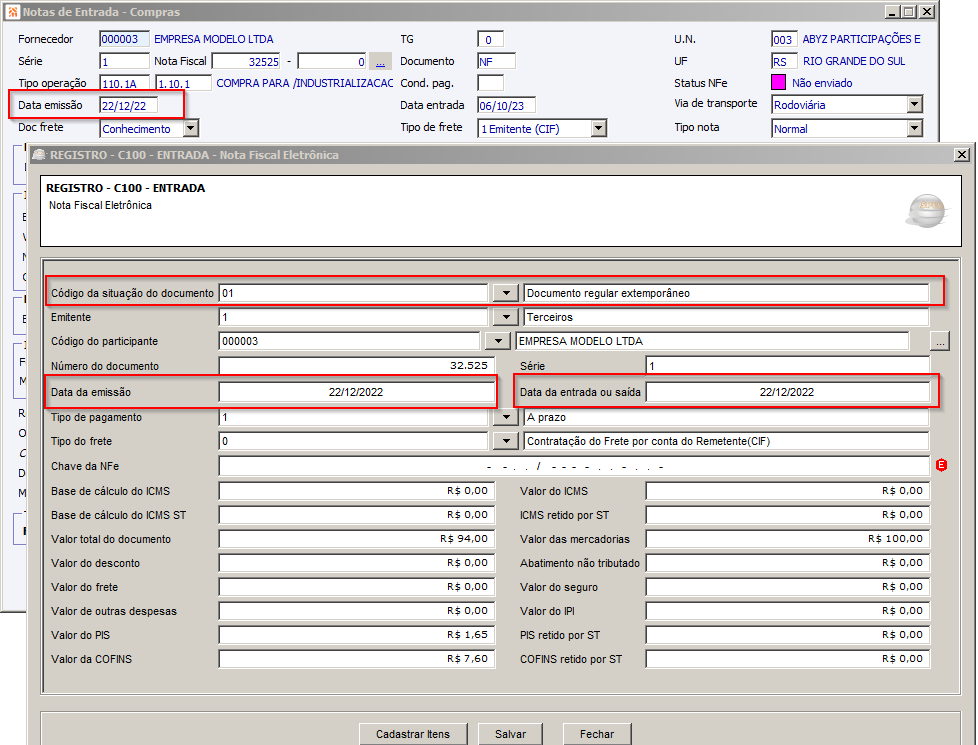Click the Chave da NFe field
This screenshot has width=978, height=745.
(574, 466)
